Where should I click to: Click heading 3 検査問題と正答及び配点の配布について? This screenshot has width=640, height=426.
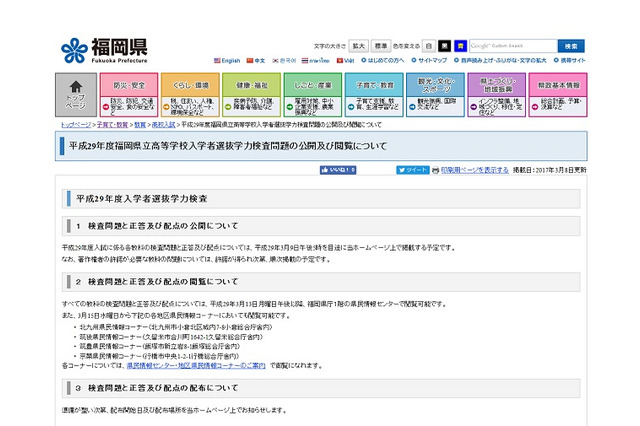point(157,388)
